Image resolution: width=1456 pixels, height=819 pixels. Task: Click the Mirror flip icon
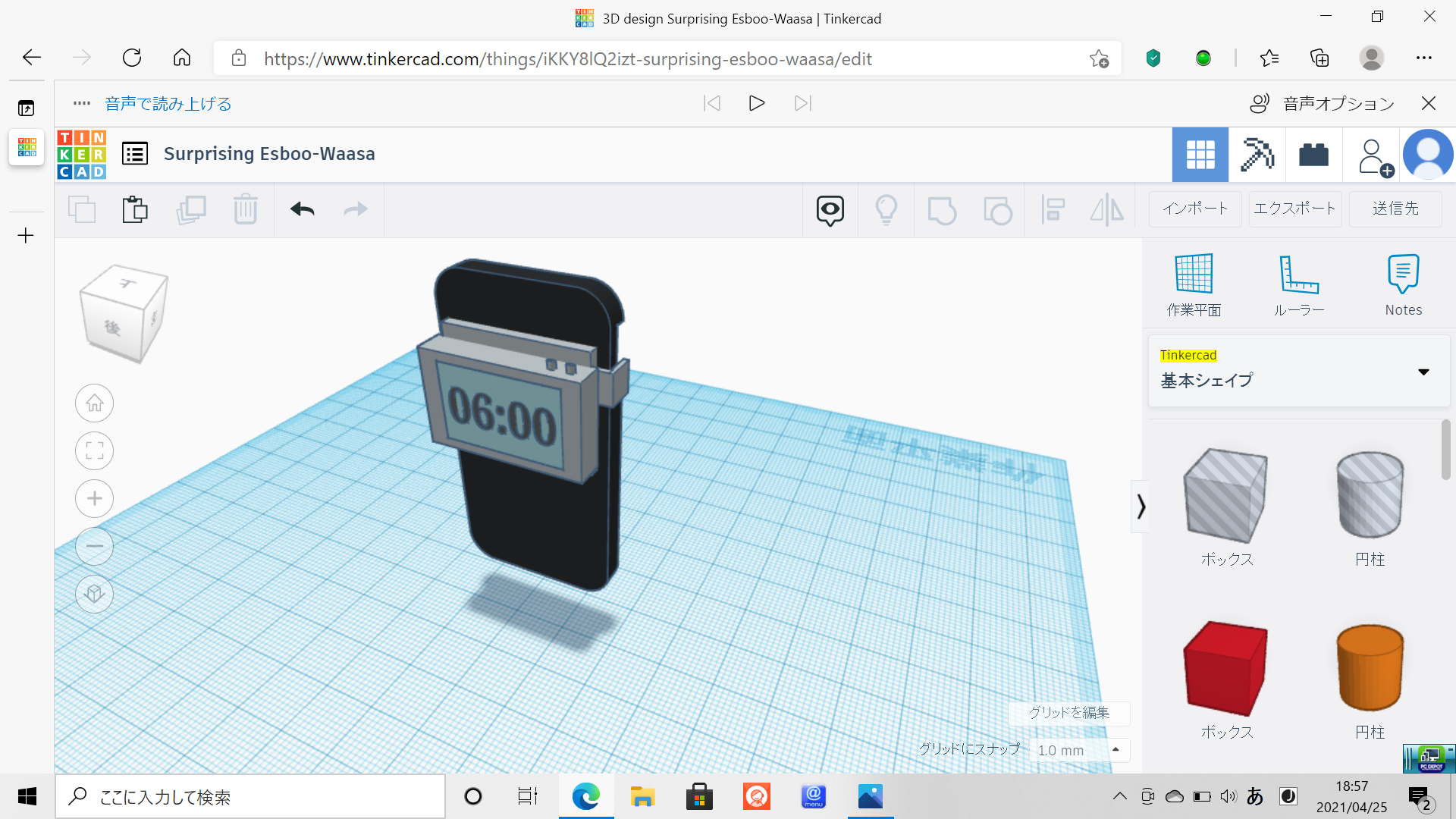pos(1107,210)
